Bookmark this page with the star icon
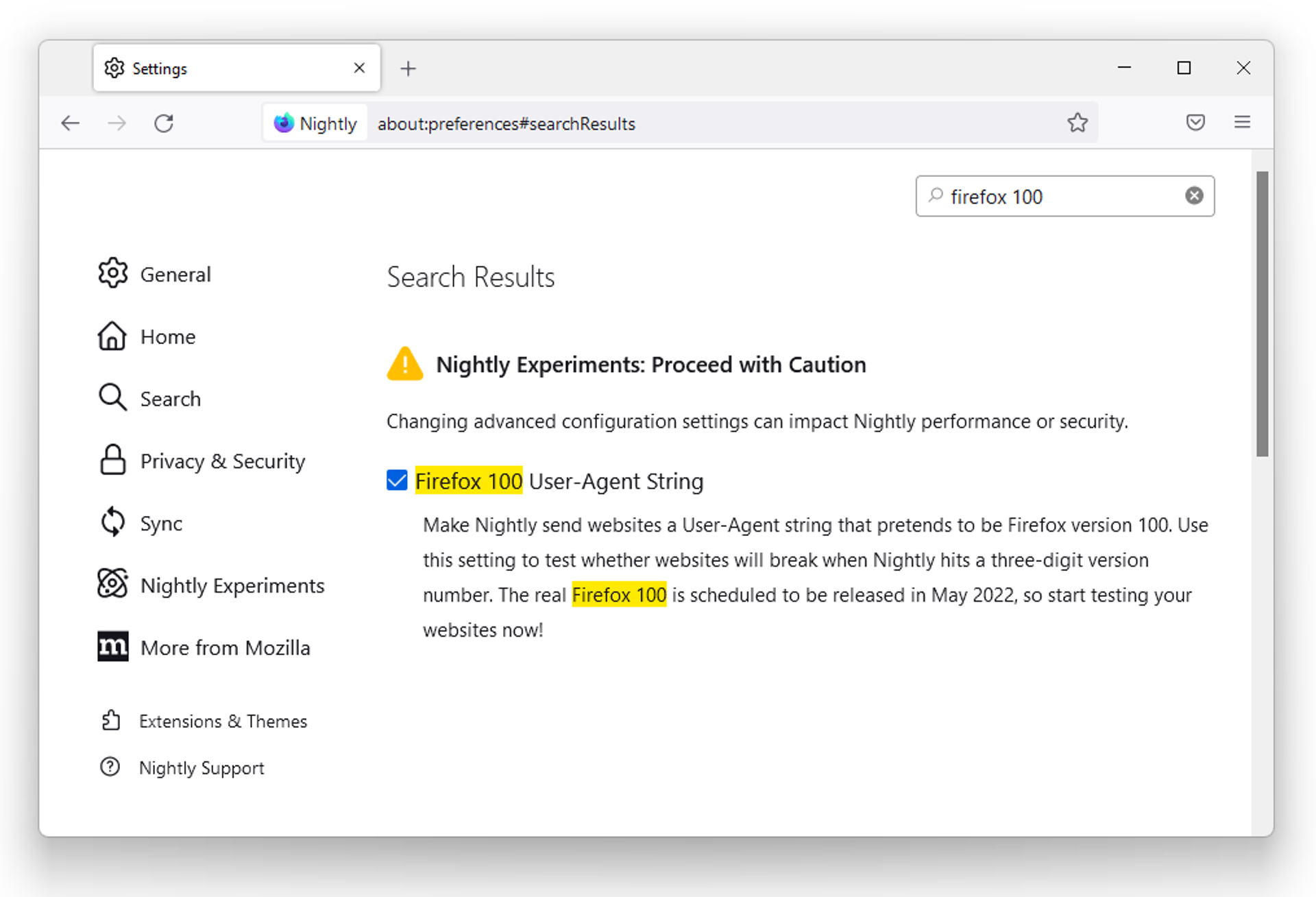 tap(1077, 123)
